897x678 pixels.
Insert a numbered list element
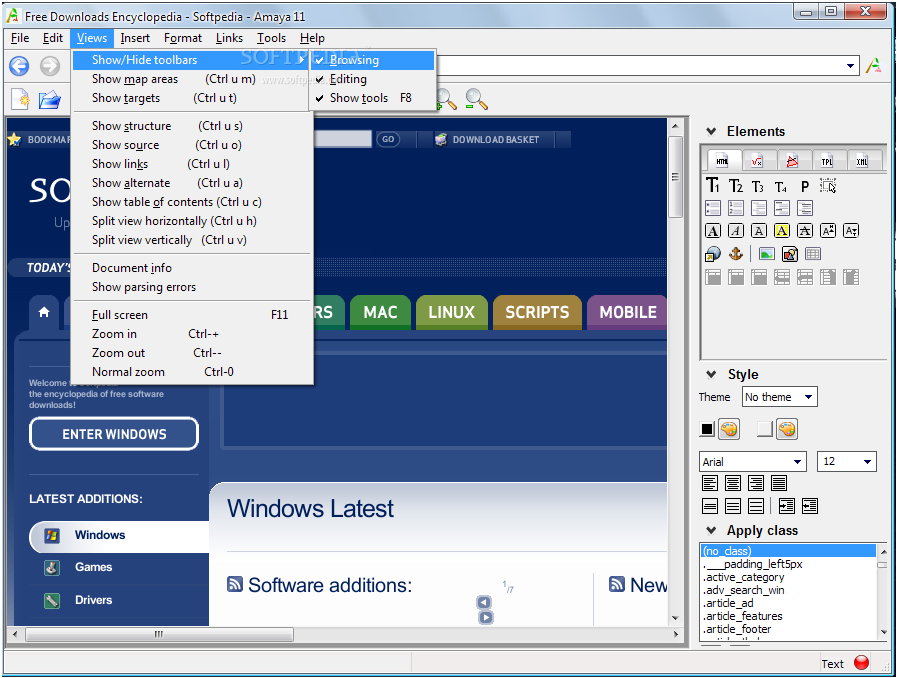pos(736,208)
